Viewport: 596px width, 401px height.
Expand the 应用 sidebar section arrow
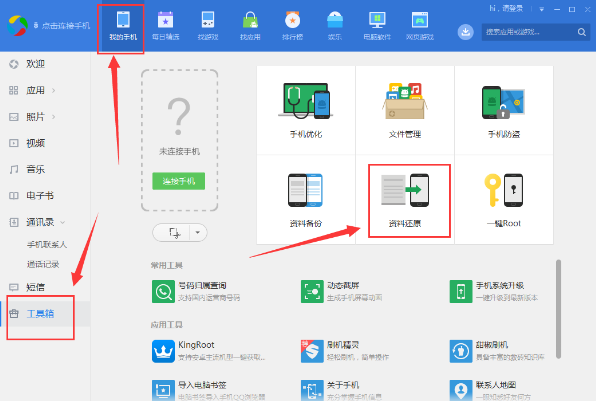click(x=54, y=90)
